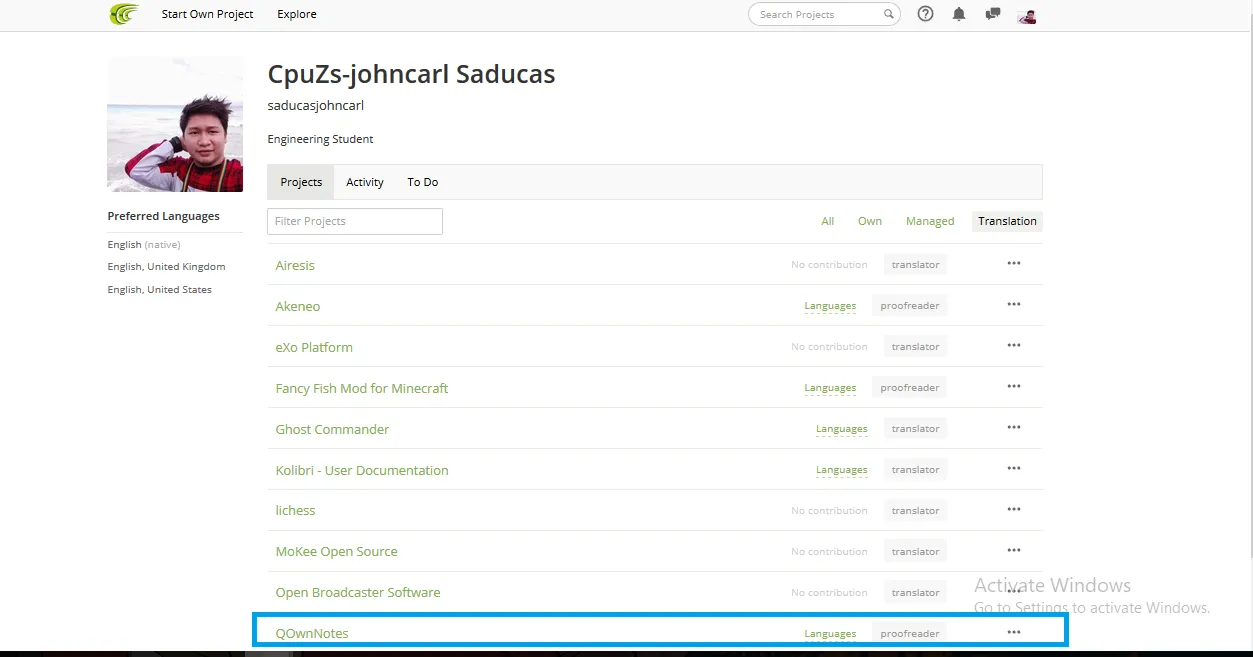Screen dimensions: 1253x657
Task: Open the three-dot menu for QOwnNotes
Action: tap(1014, 632)
